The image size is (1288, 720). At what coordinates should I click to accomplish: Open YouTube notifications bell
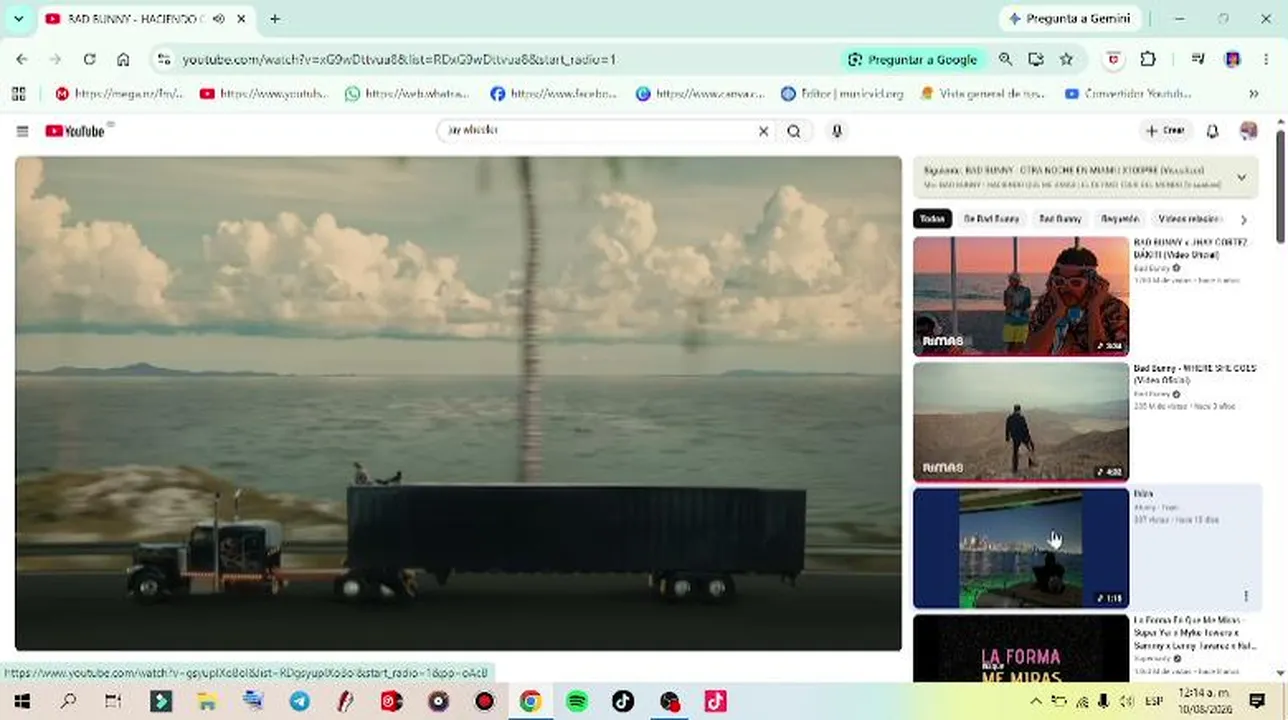pos(1212,131)
